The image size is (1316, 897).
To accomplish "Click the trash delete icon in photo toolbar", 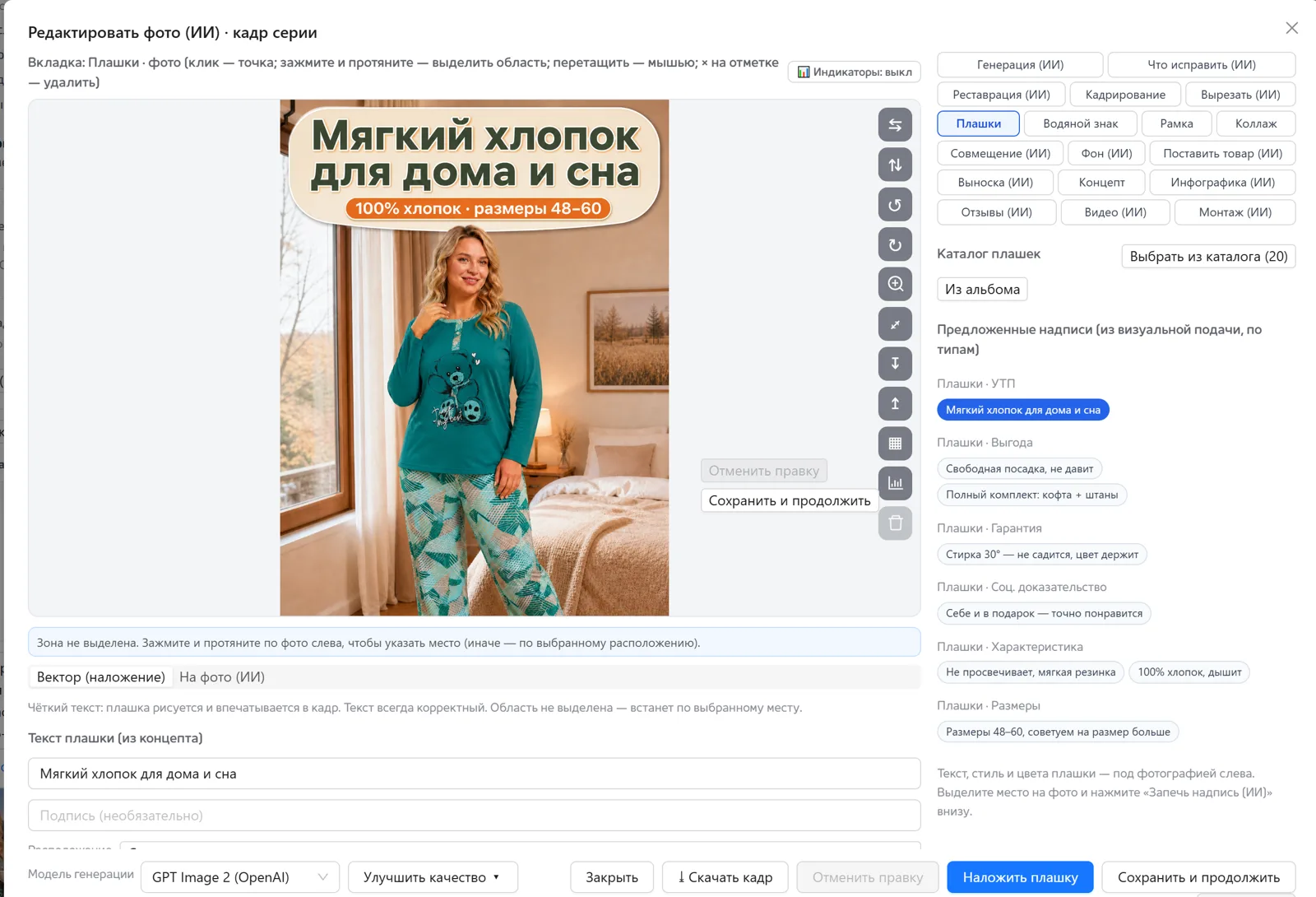I will (x=895, y=523).
